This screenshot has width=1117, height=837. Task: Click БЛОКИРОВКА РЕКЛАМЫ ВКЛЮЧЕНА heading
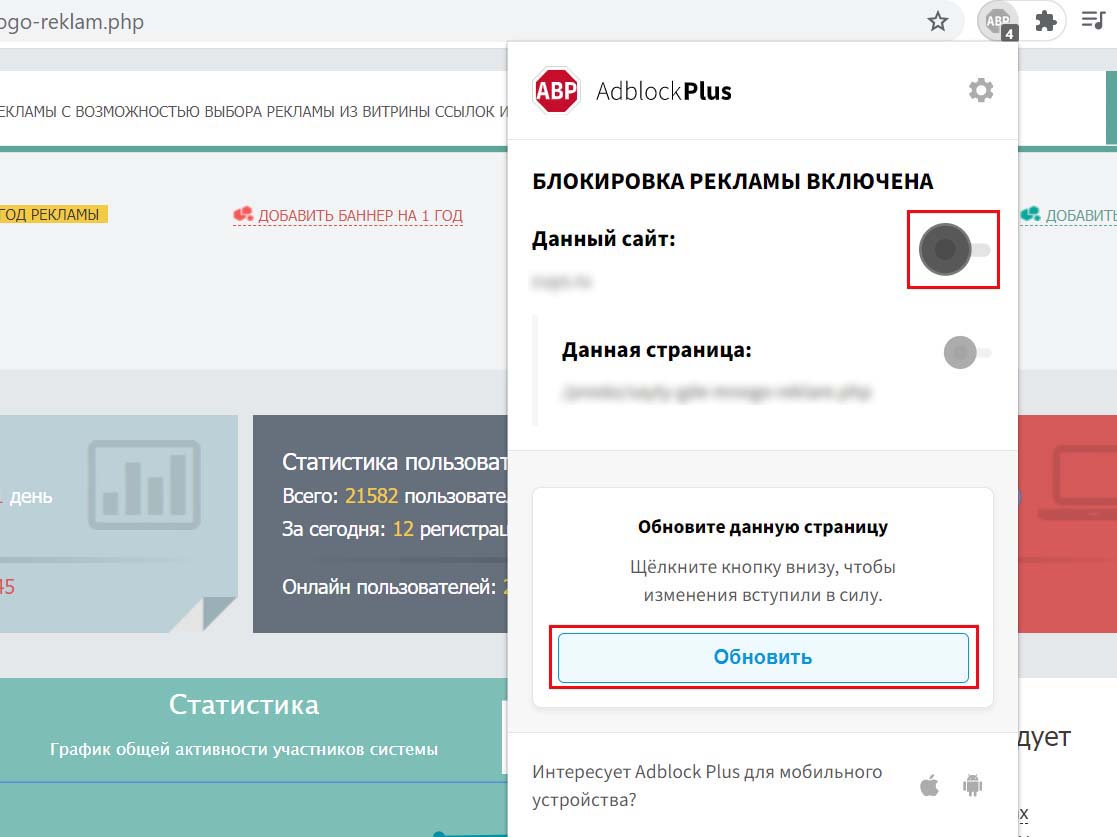tap(733, 182)
